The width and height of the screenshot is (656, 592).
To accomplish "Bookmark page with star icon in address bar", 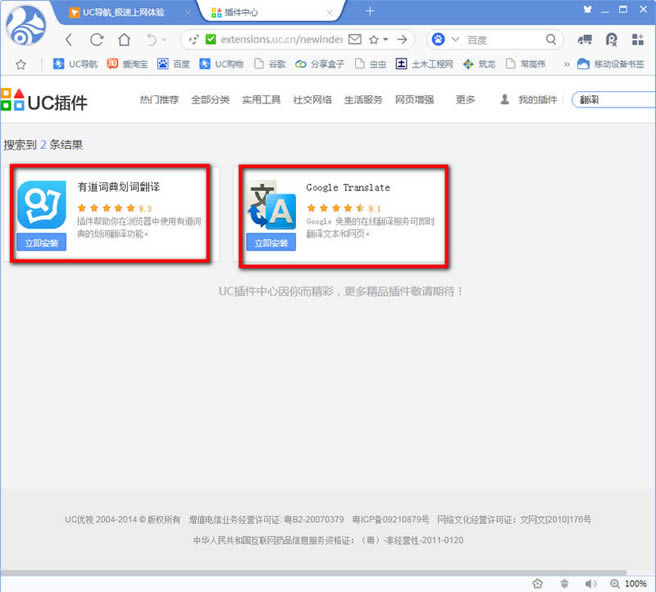I will click(x=374, y=40).
